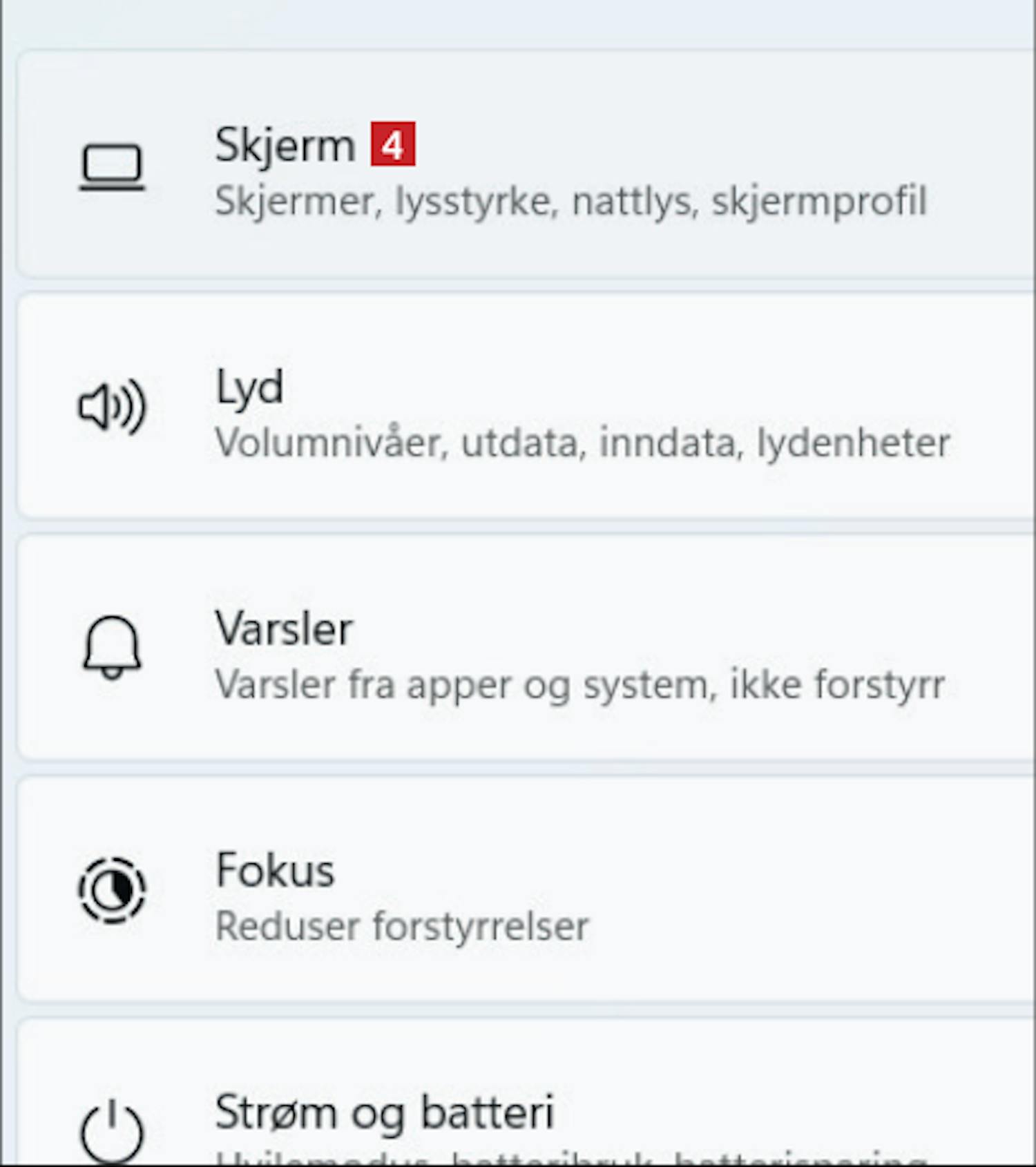
Task: Open Strøm og batteri settings
Action: coord(385,1112)
